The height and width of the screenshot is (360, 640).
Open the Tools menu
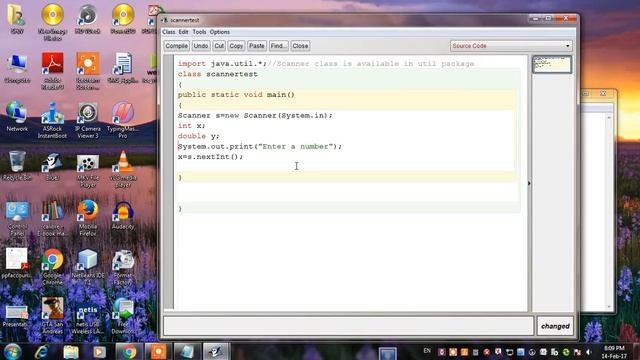tap(199, 32)
